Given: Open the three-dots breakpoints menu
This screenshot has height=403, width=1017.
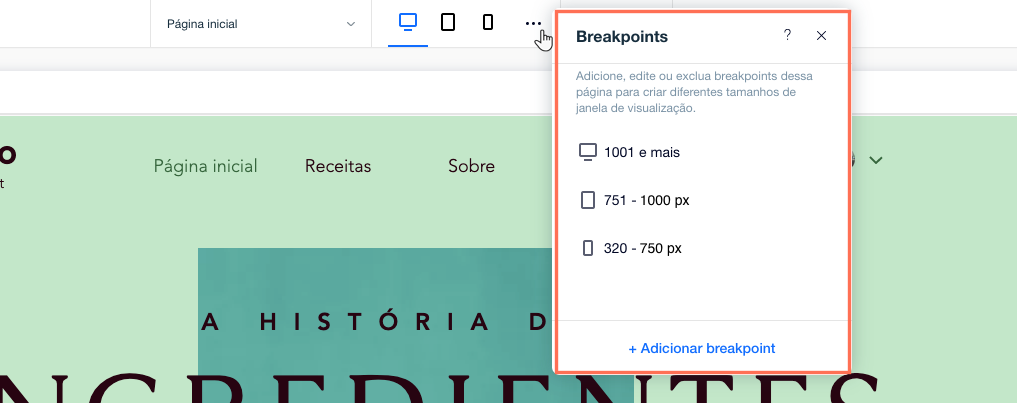Looking at the screenshot, I should pos(532,24).
